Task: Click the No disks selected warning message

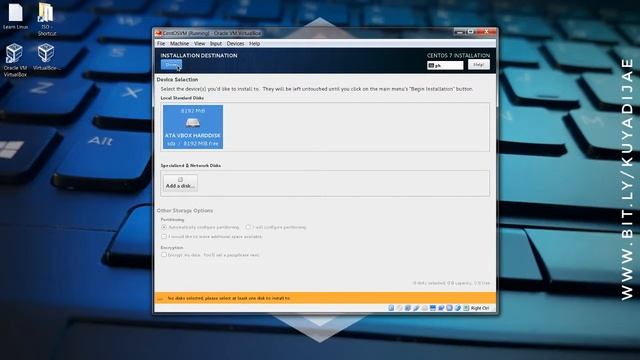Action: pos(229,298)
